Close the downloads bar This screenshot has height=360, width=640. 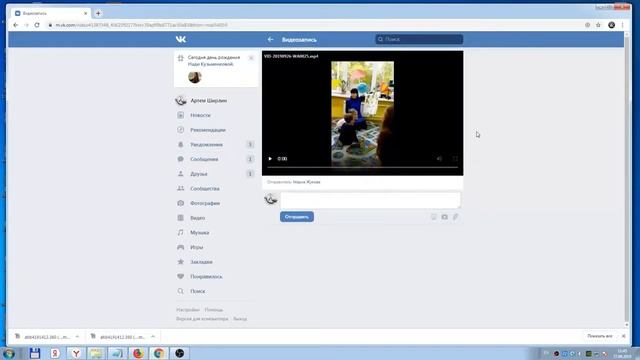[624, 336]
